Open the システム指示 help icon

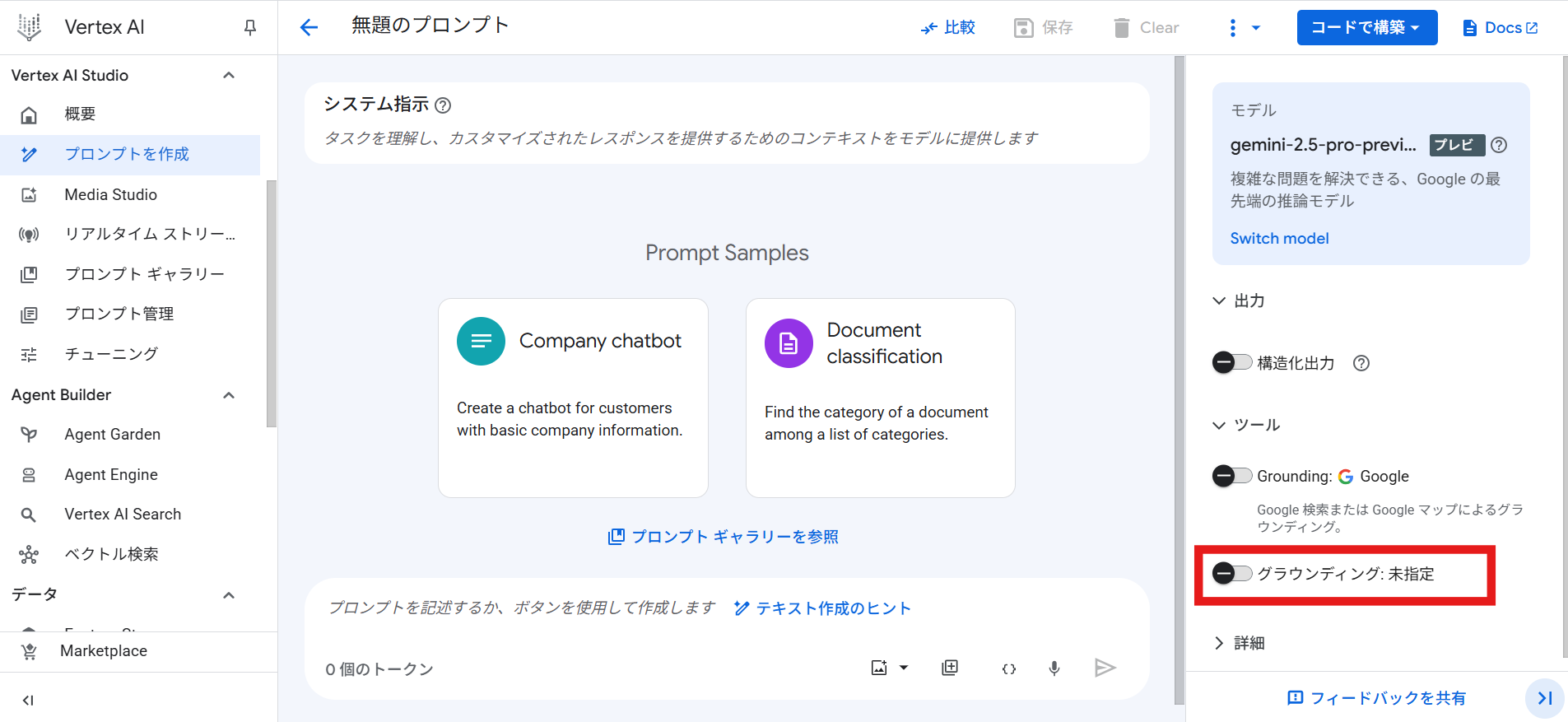click(443, 105)
